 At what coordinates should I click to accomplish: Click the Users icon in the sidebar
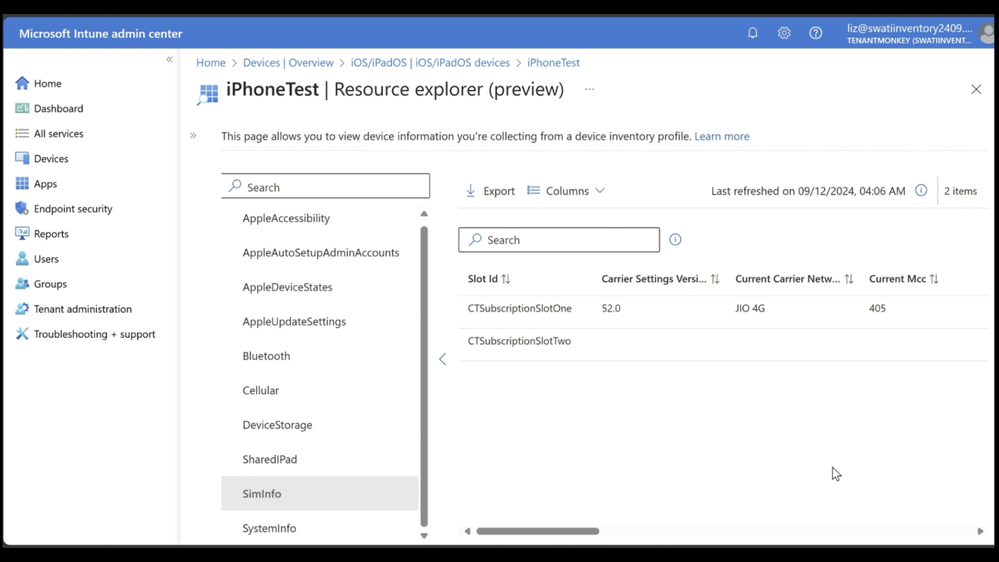22,259
